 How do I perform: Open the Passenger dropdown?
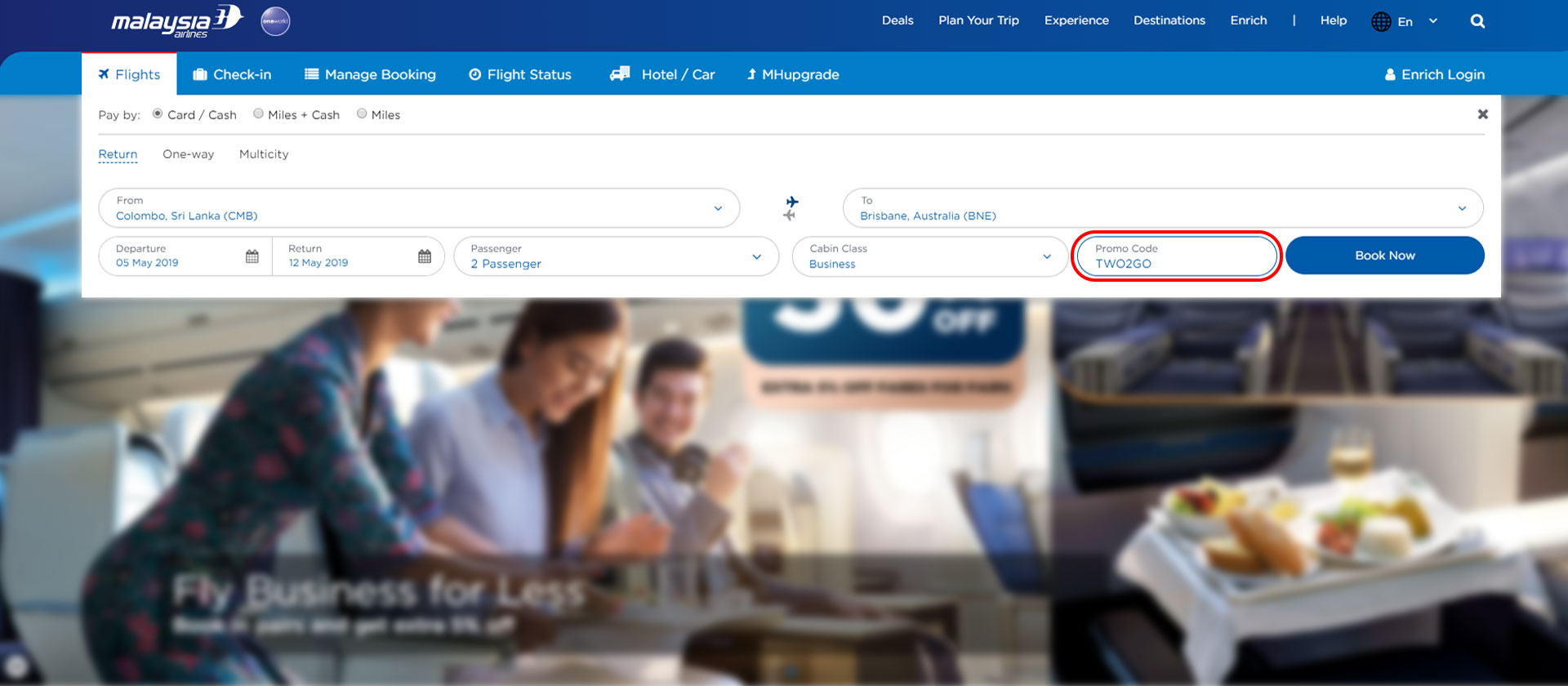click(x=617, y=256)
